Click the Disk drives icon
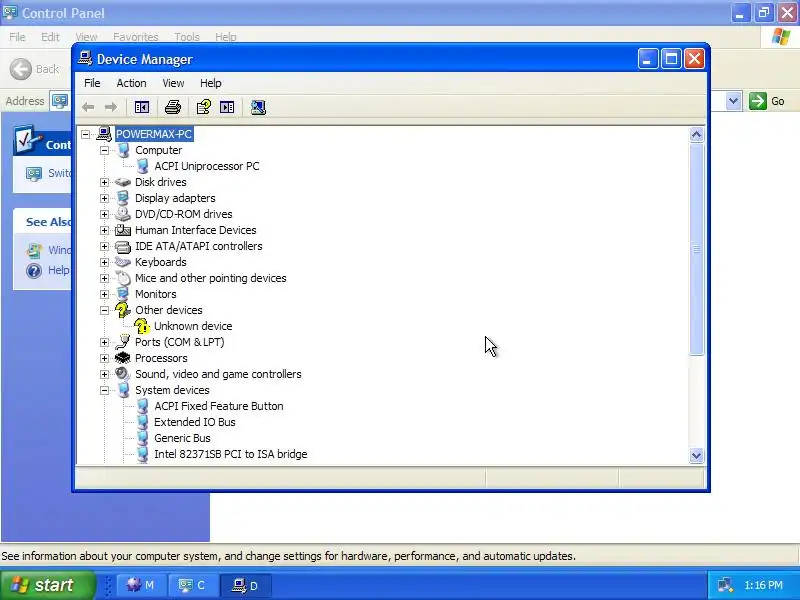Viewport: 800px width, 600px height. (123, 182)
